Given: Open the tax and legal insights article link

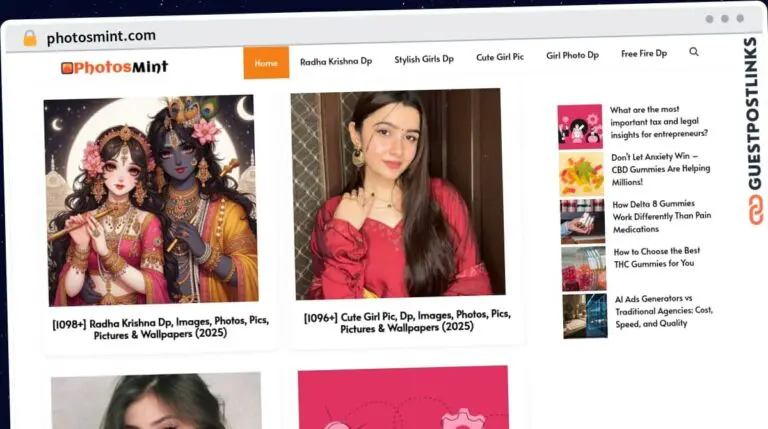Looking at the screenshot, I should click(659, 122).
